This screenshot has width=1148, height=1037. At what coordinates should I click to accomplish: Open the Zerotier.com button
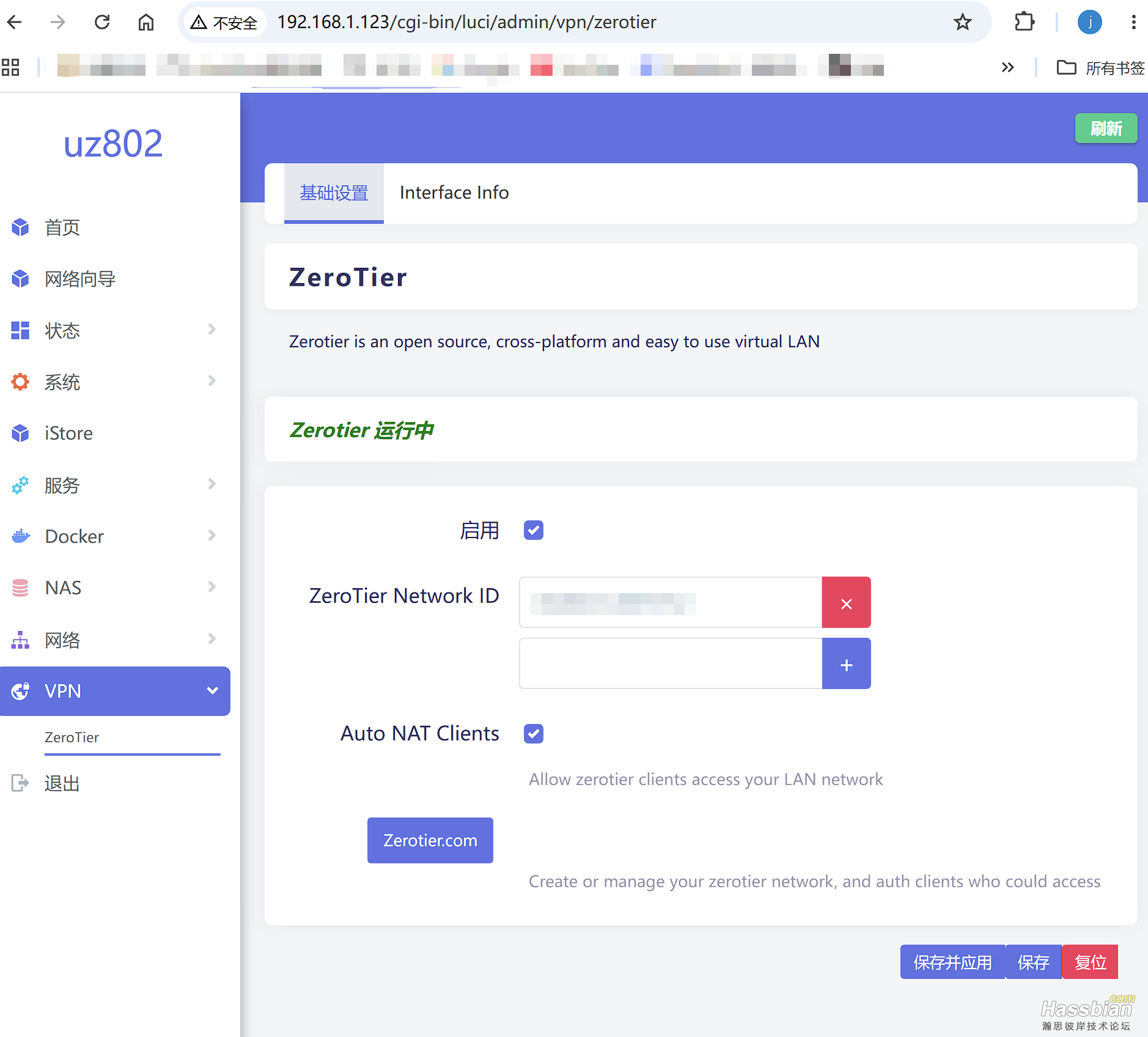coord(430,841)
